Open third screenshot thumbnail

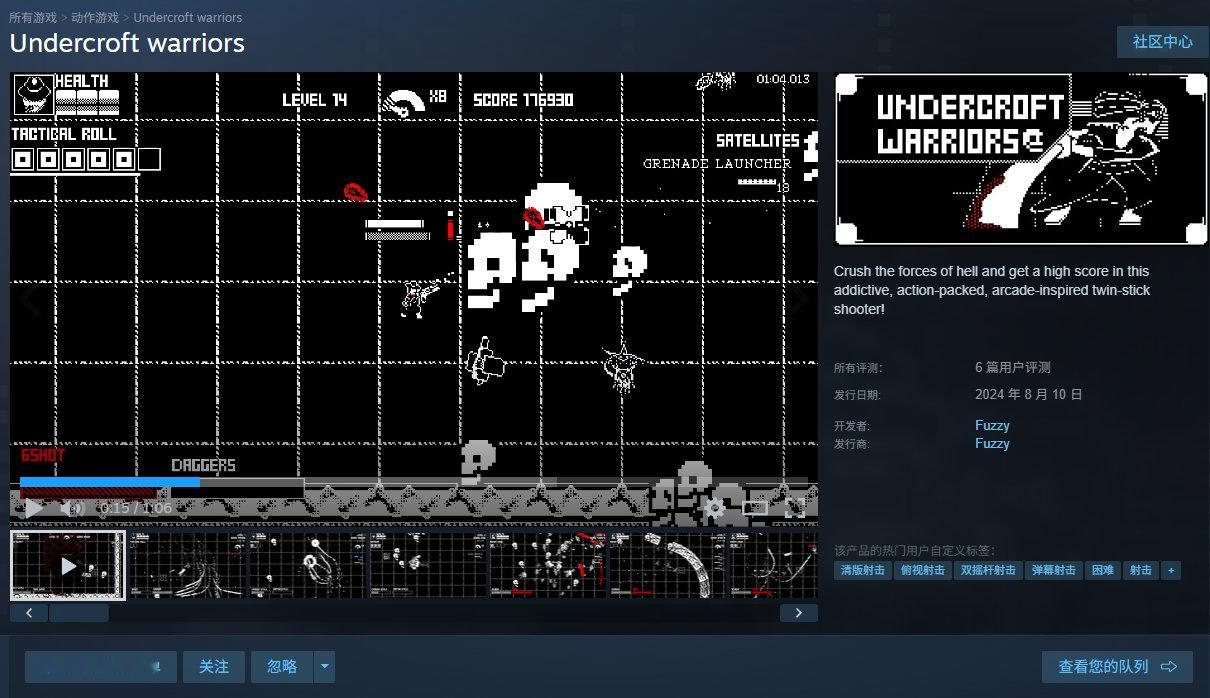click(x=307, y=565)
